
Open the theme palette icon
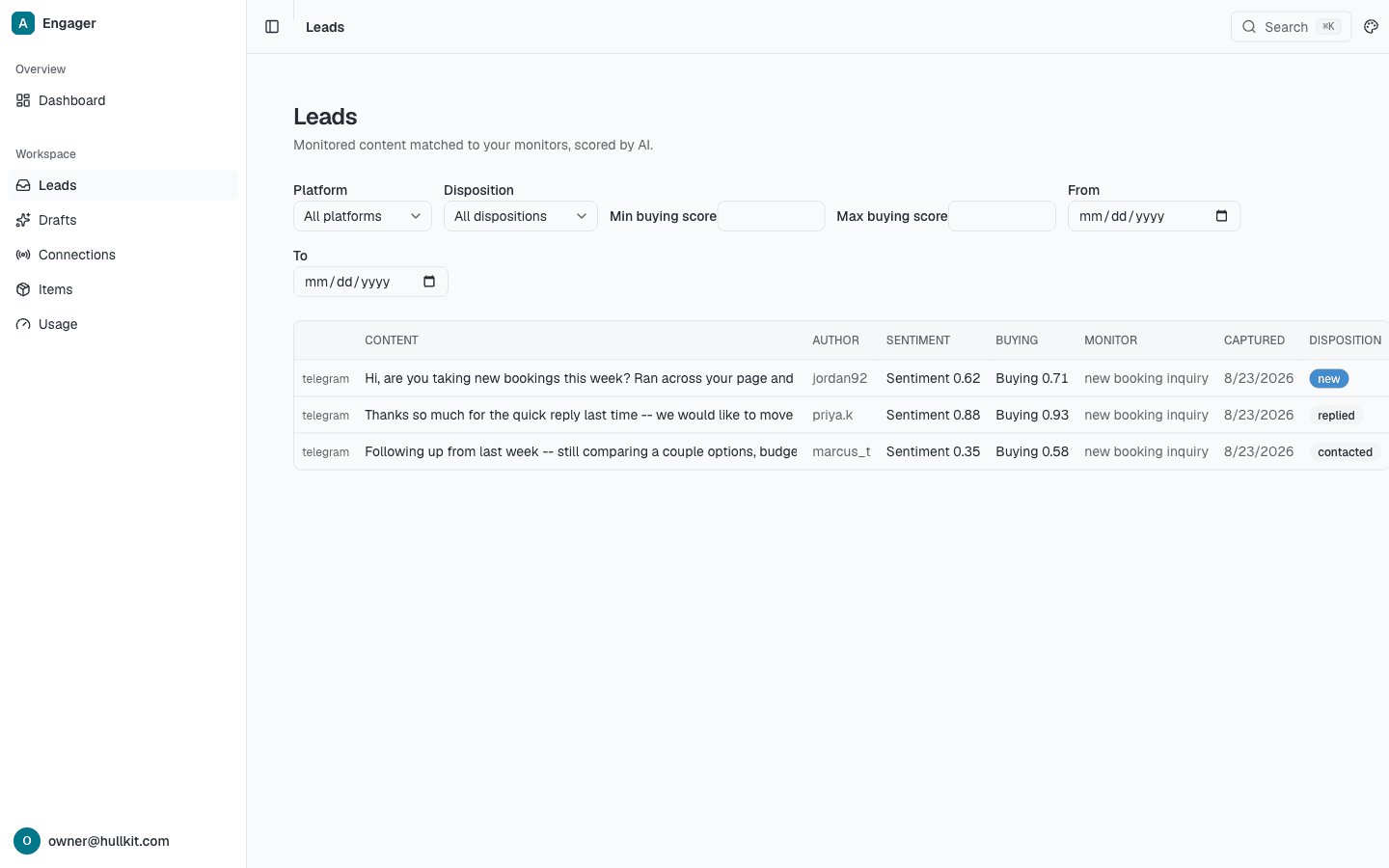1371,27
